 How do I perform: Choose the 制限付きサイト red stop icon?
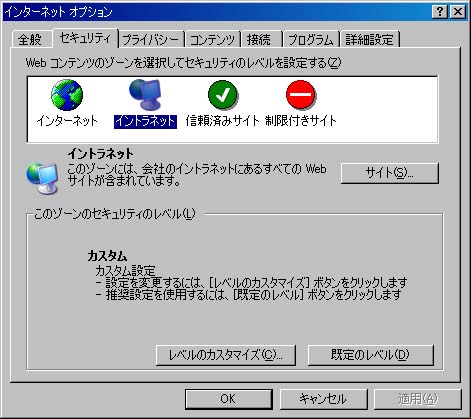301,95
